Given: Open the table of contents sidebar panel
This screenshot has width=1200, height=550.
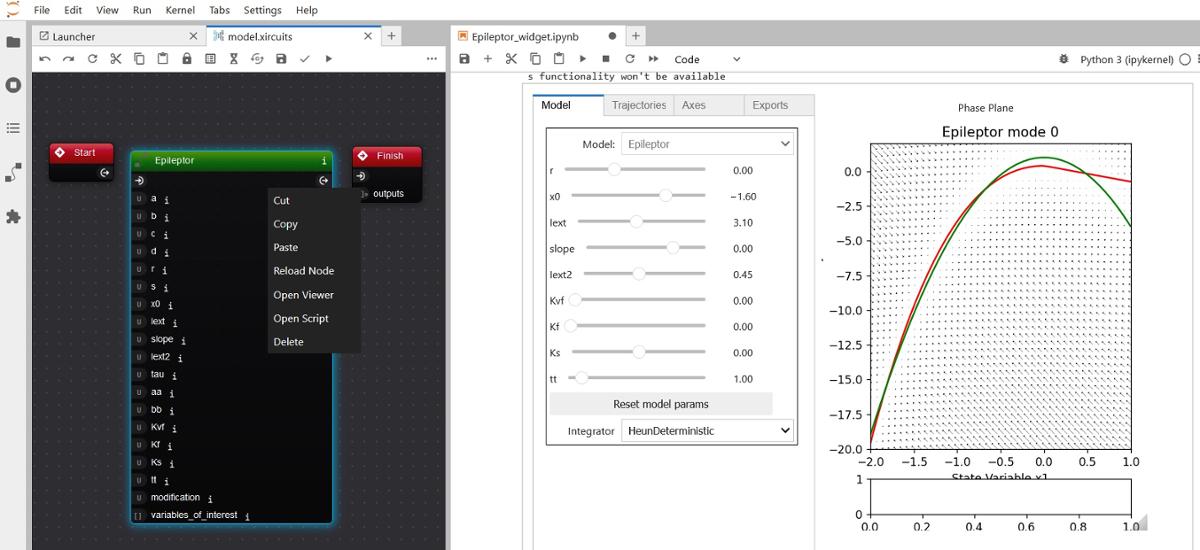Looking at the screenshot, I should (x=13, y=128).
